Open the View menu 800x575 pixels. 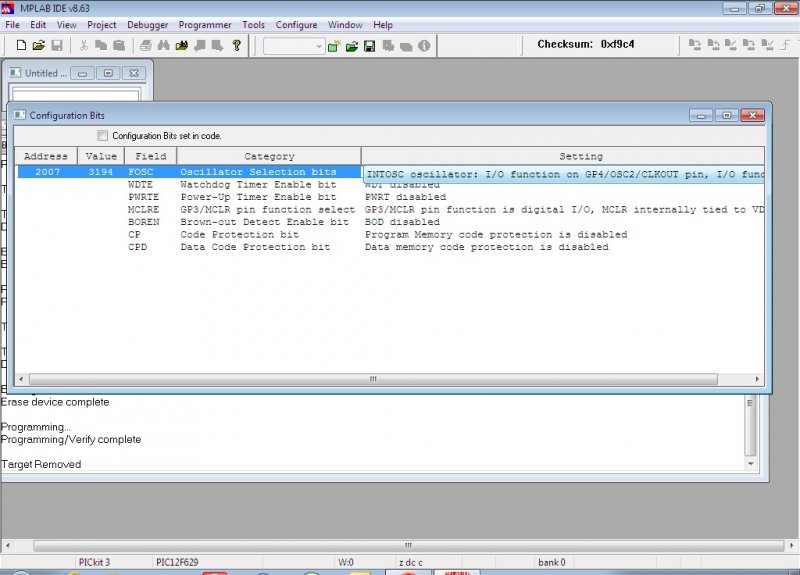click(x=66, y=24)
